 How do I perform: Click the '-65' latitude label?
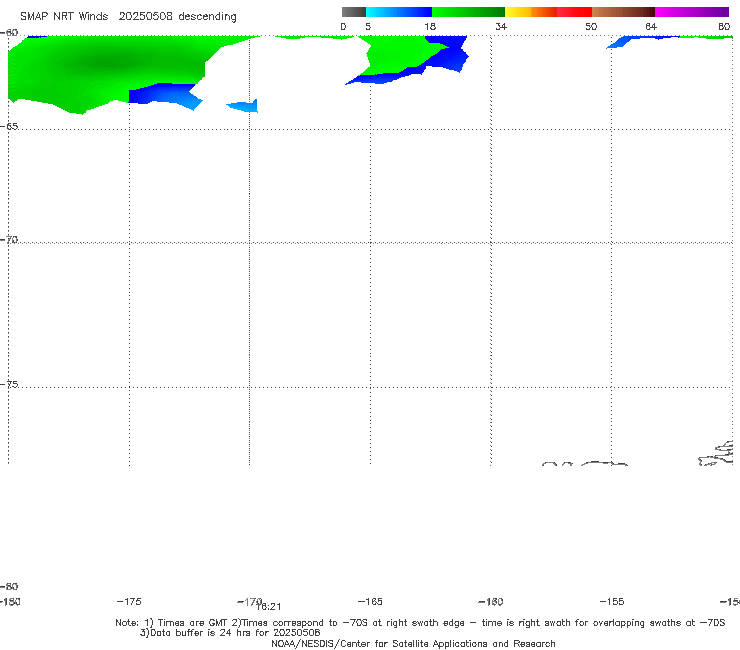[x=9, y=126]
